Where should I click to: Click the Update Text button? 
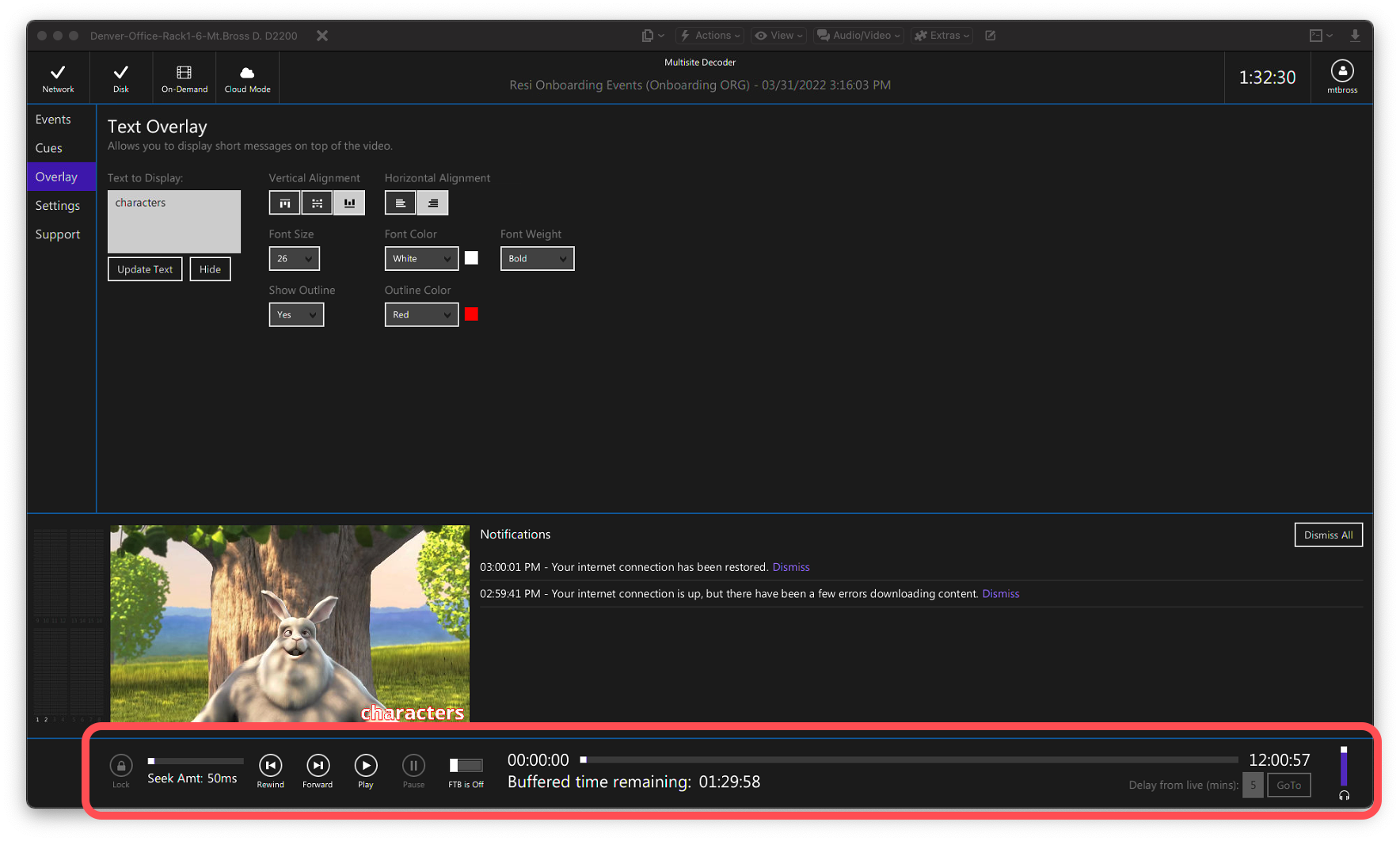145,269
